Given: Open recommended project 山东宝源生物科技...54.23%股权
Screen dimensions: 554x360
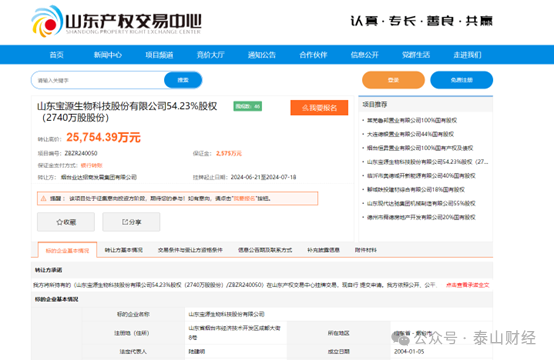Looking at the screenshot, I should pos(428,162).
